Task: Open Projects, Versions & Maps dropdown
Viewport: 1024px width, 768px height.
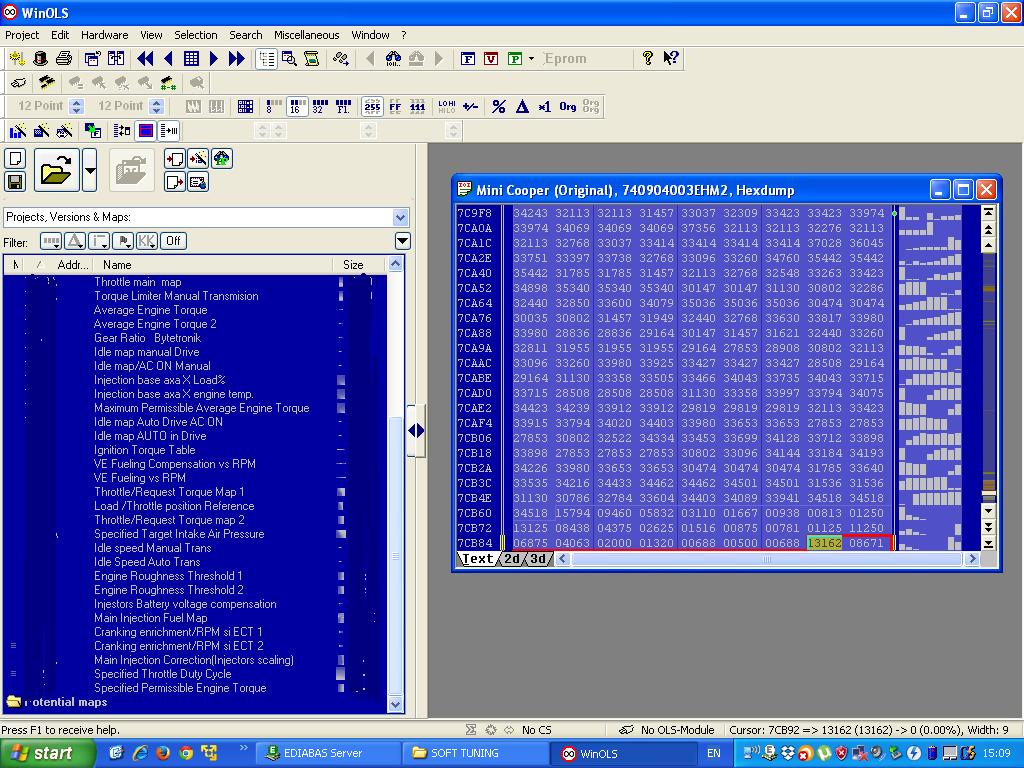Action: click(400, 217)
